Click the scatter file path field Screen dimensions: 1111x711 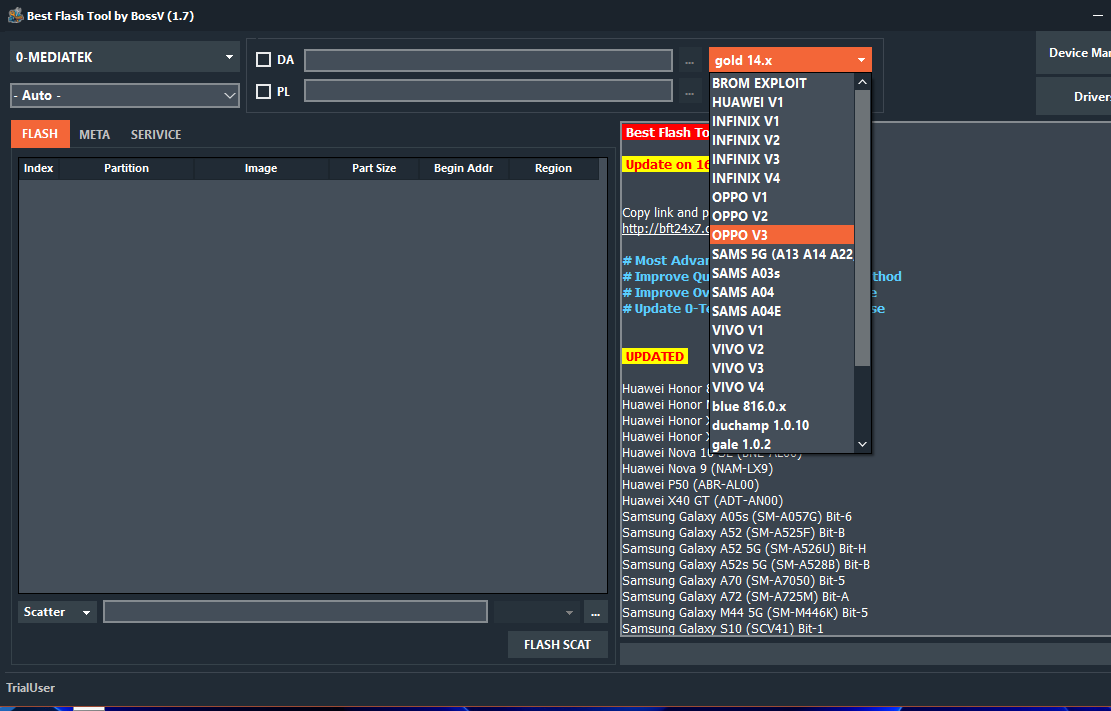[x=295, y=612]
